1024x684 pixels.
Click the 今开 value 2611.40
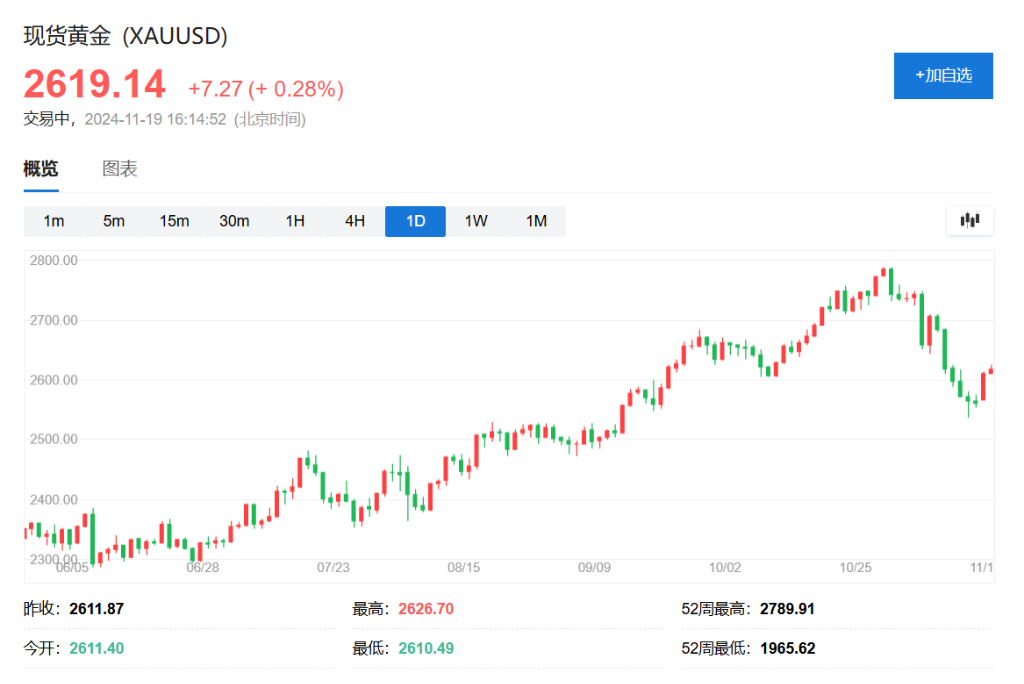coord(97,648)
